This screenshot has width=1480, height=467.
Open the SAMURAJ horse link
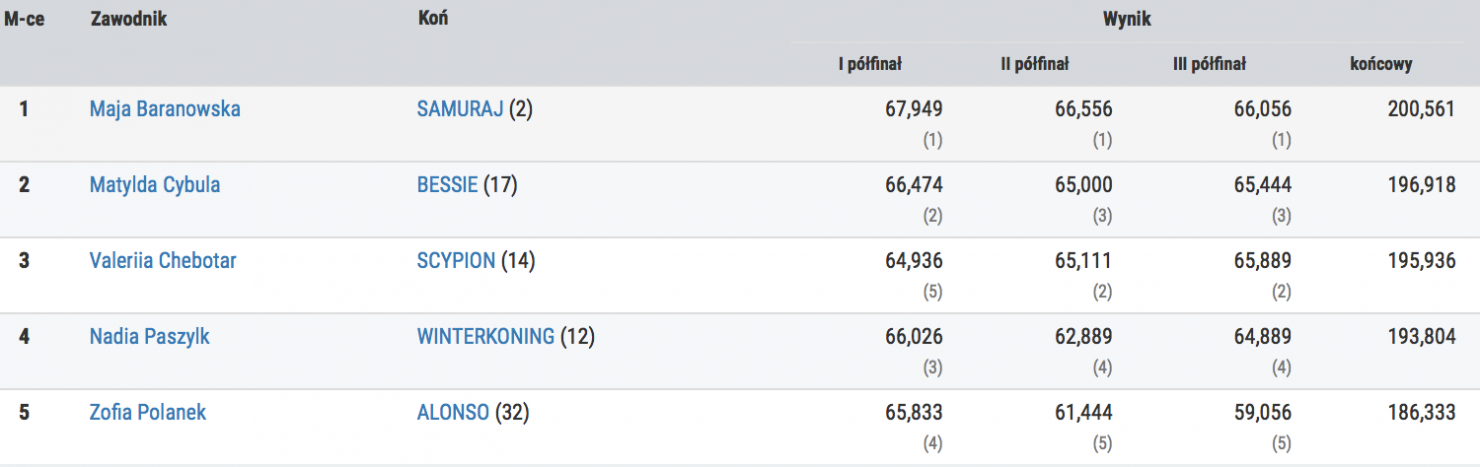coord(460,109)
